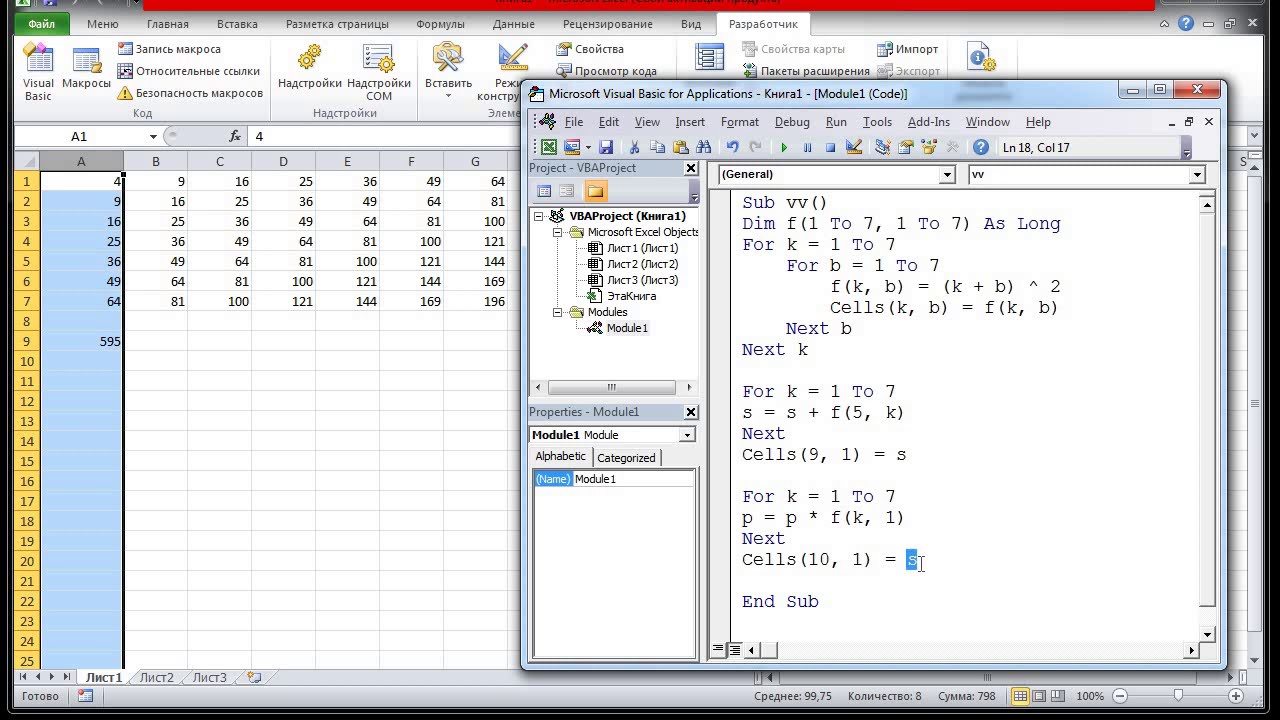Switch to Alphabetic properties tab
Screen dimensions: 1280x720
click(x=560, y=456)
